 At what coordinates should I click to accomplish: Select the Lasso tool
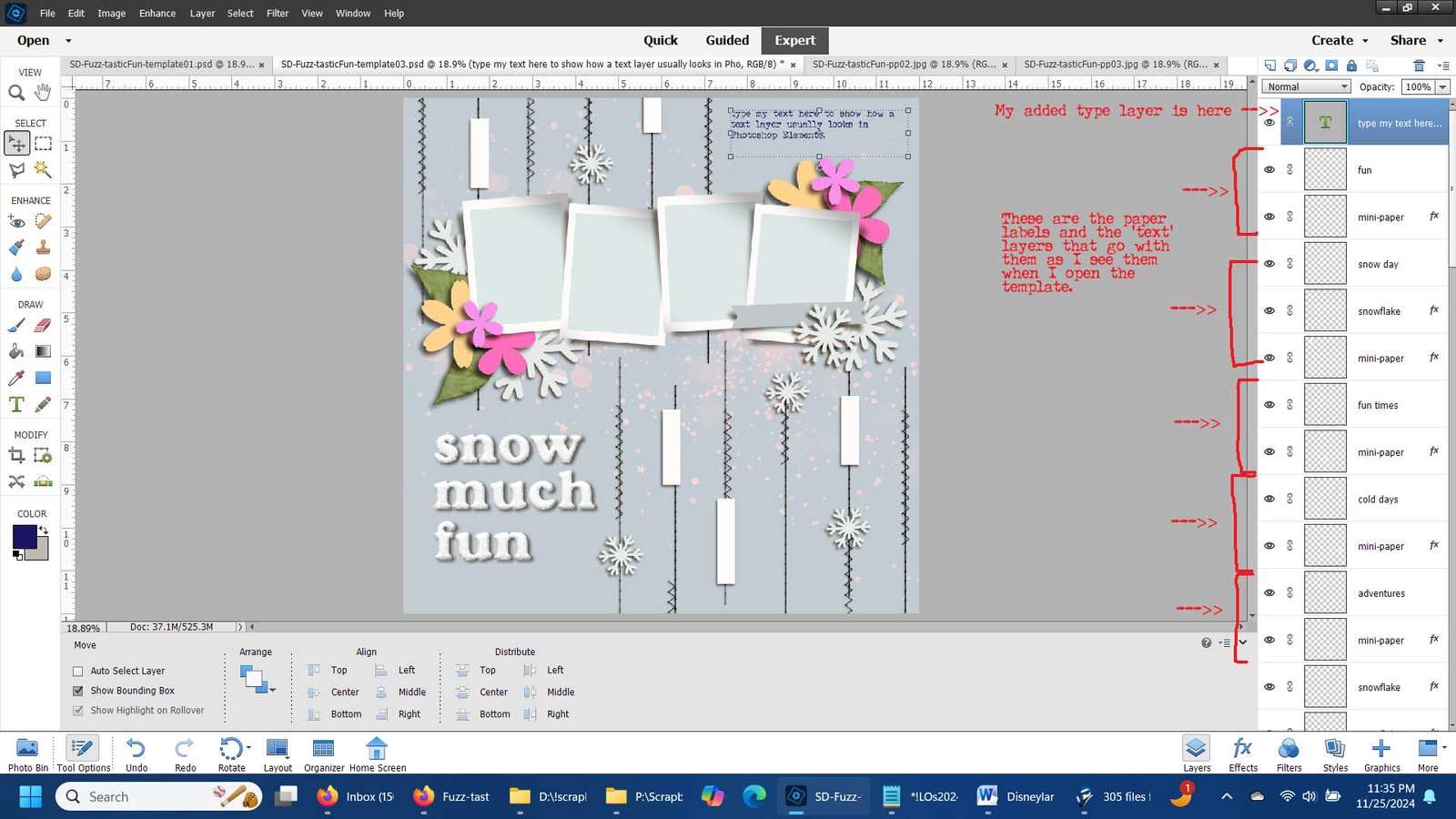tap(15, 169)
